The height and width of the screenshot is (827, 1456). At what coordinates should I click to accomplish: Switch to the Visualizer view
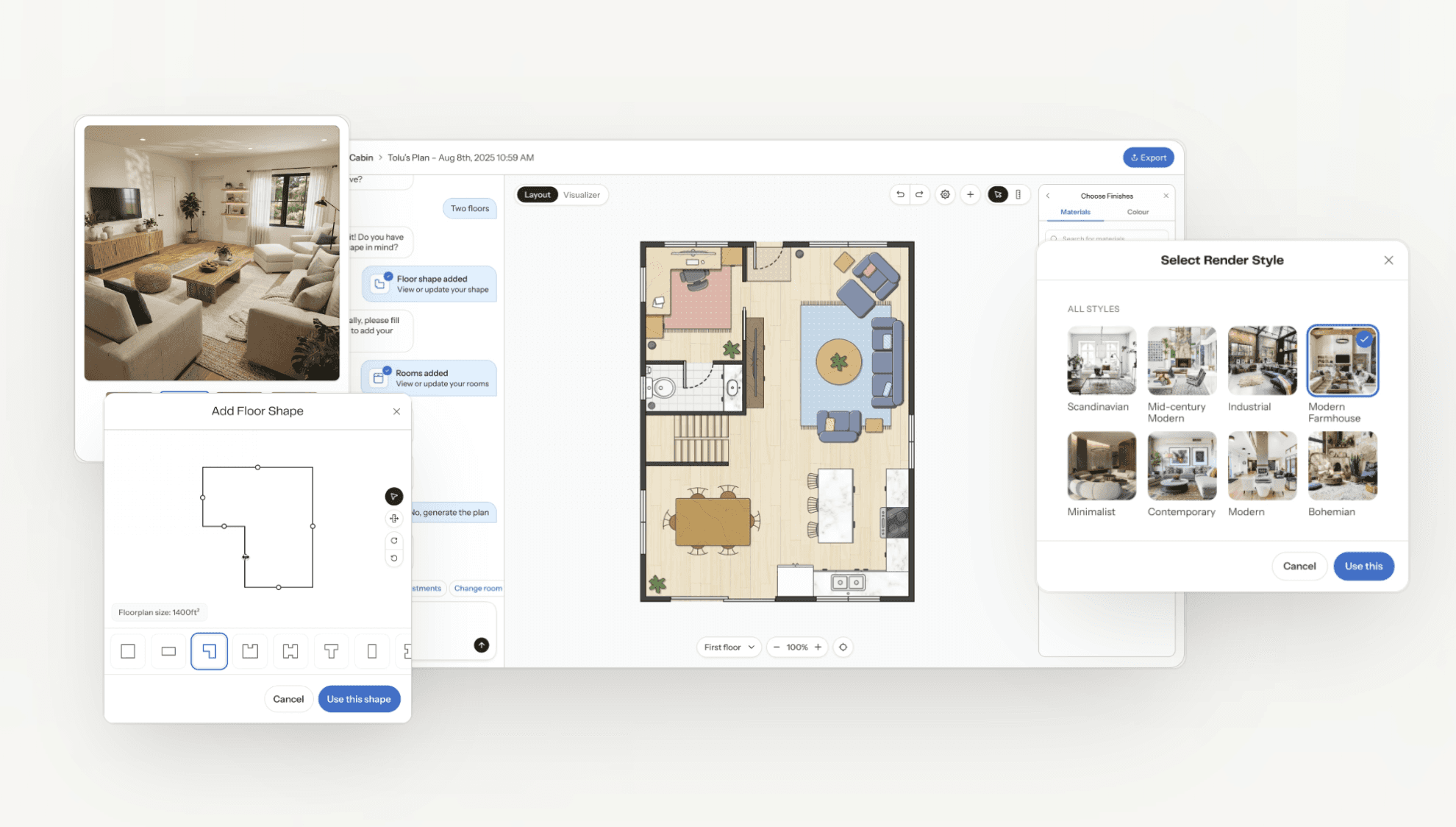point(581,195)
